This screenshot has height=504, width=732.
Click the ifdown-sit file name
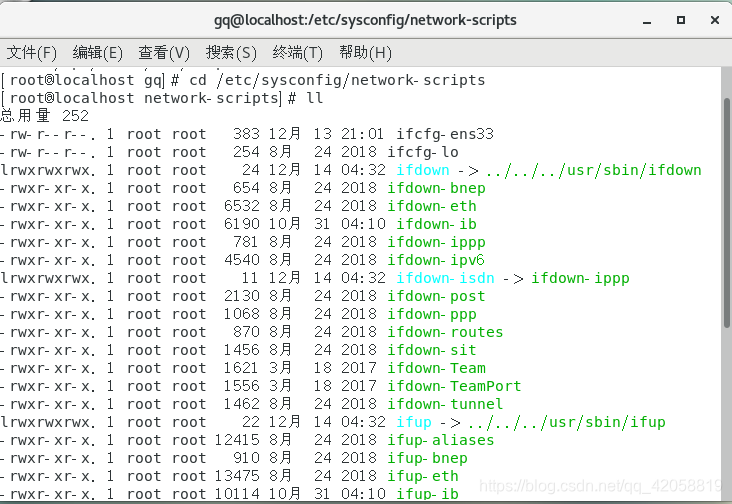tap(432, 350)
